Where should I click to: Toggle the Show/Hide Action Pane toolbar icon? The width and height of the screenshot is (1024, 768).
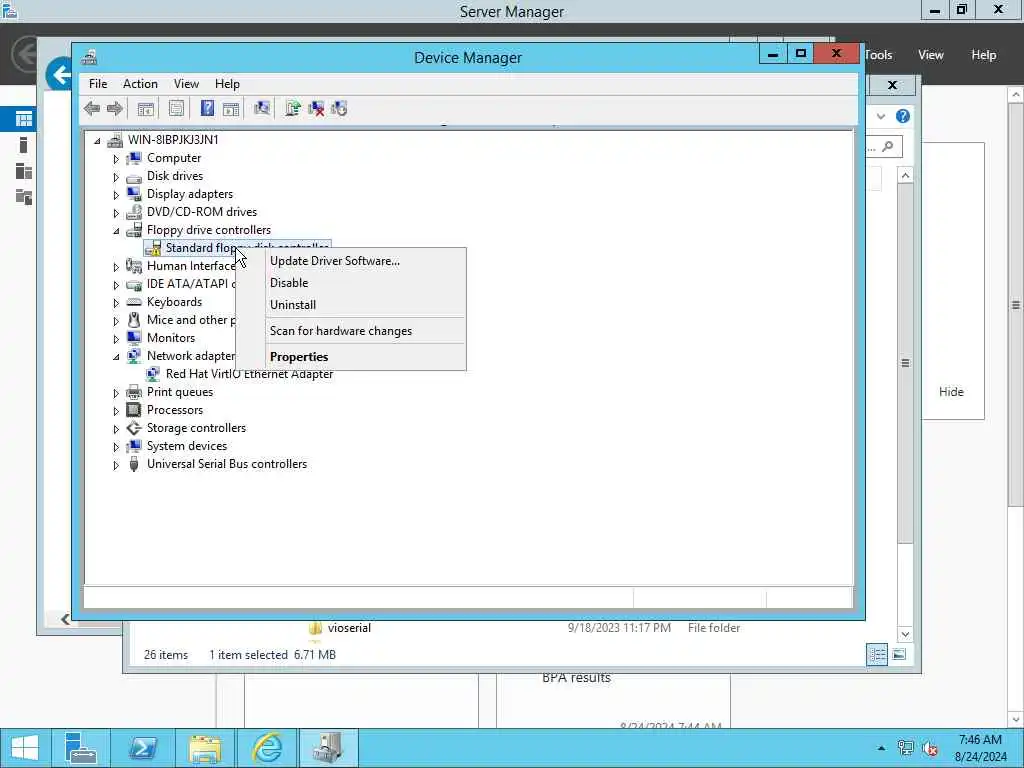(231, 108)
